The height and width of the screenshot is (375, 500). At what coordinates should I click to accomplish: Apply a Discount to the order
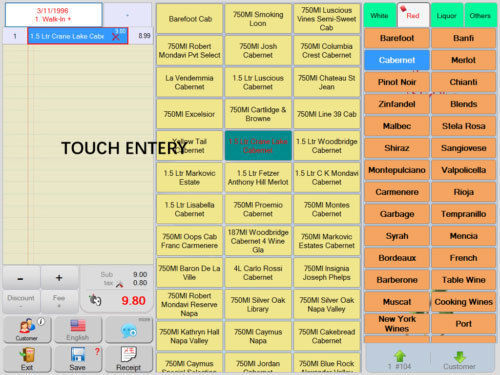[x=21, y=301]
